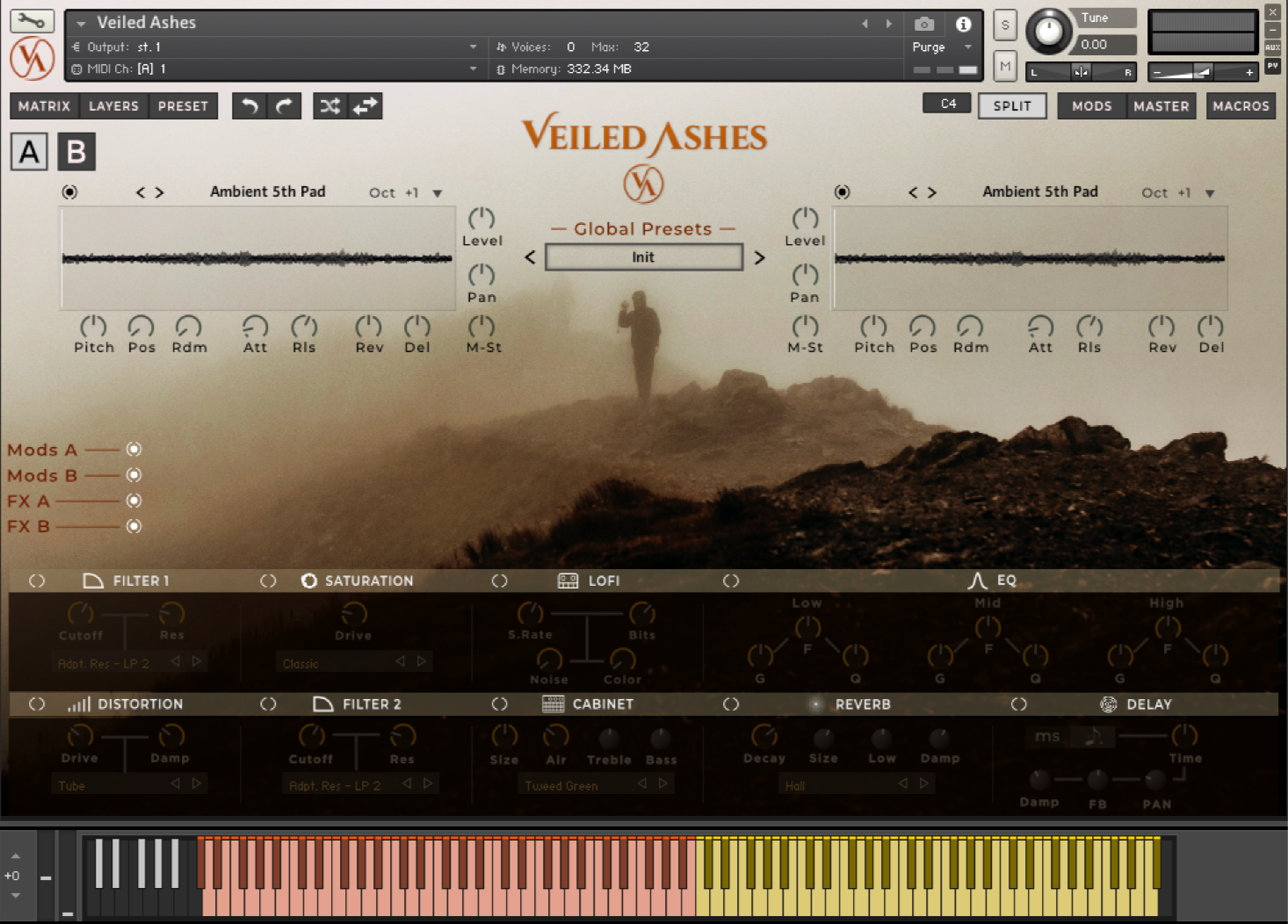Click the EQ curve icon
This screenshot has height=924, width=1288.
point(978,581)
